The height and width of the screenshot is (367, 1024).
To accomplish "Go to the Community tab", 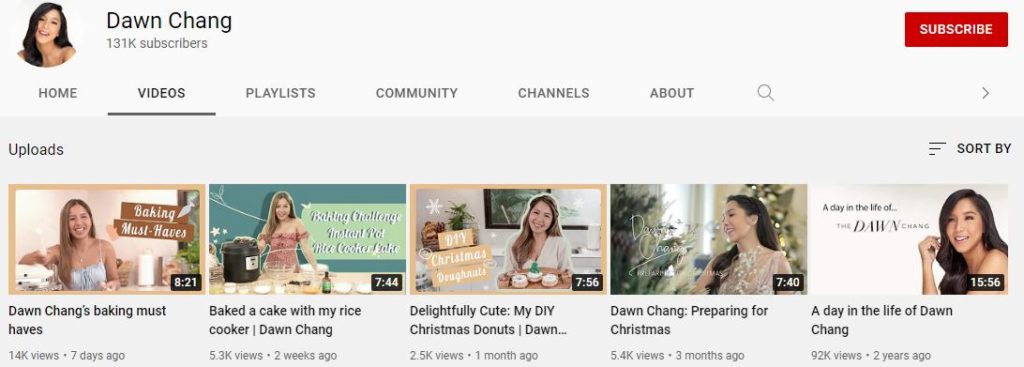I will pyautogui.click(x=417, y=93).
